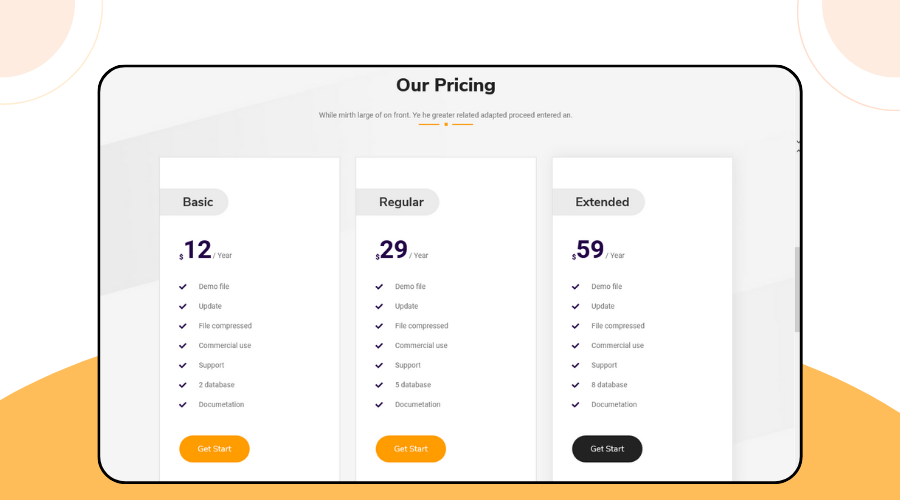Select the Regular plan label tab
900x500 pixels.
pos(399,202)
